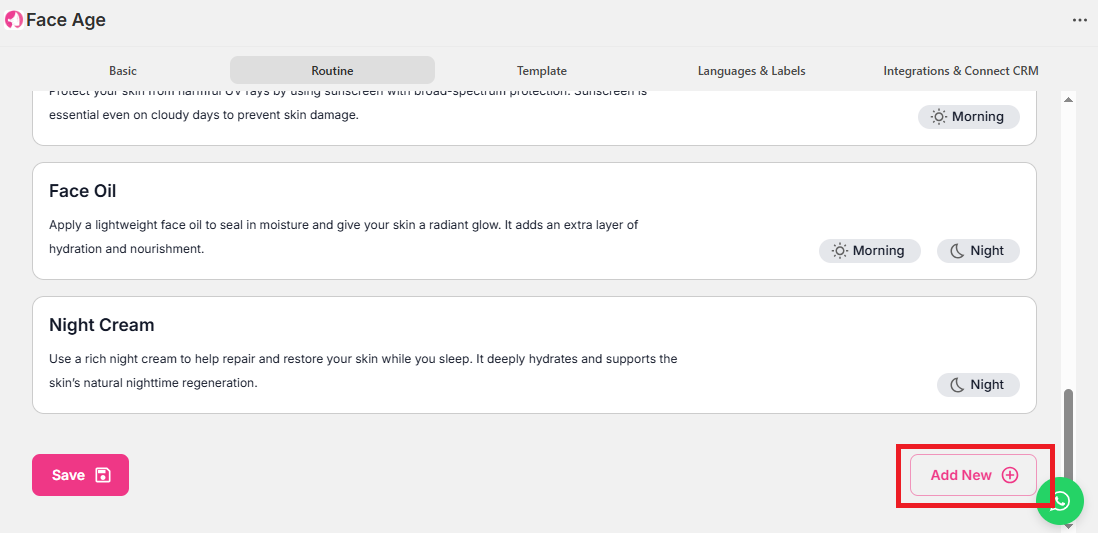Click the Add New button
The image size is (1098, 533).
pyautogui.click(x=973, y=475)
